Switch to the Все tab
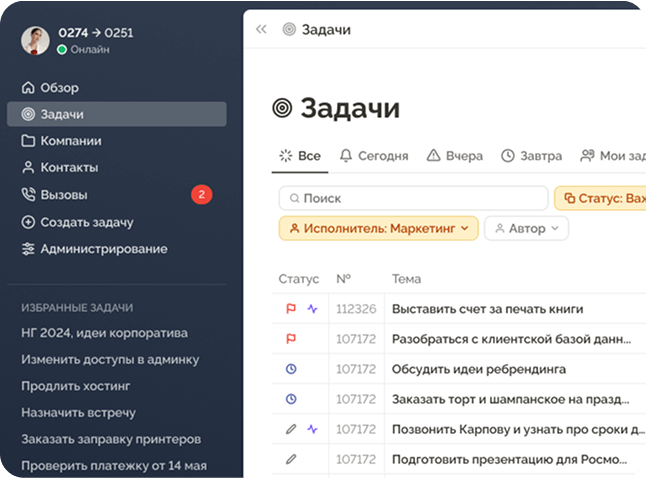Viewport: 646px width, 478px height. click(300, 156)
